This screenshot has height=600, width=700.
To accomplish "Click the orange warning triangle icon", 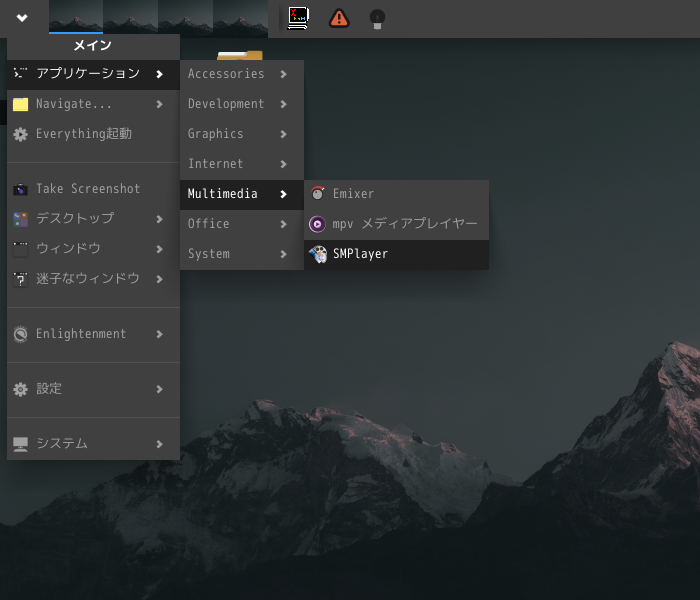I will click(x=339, y=18).
